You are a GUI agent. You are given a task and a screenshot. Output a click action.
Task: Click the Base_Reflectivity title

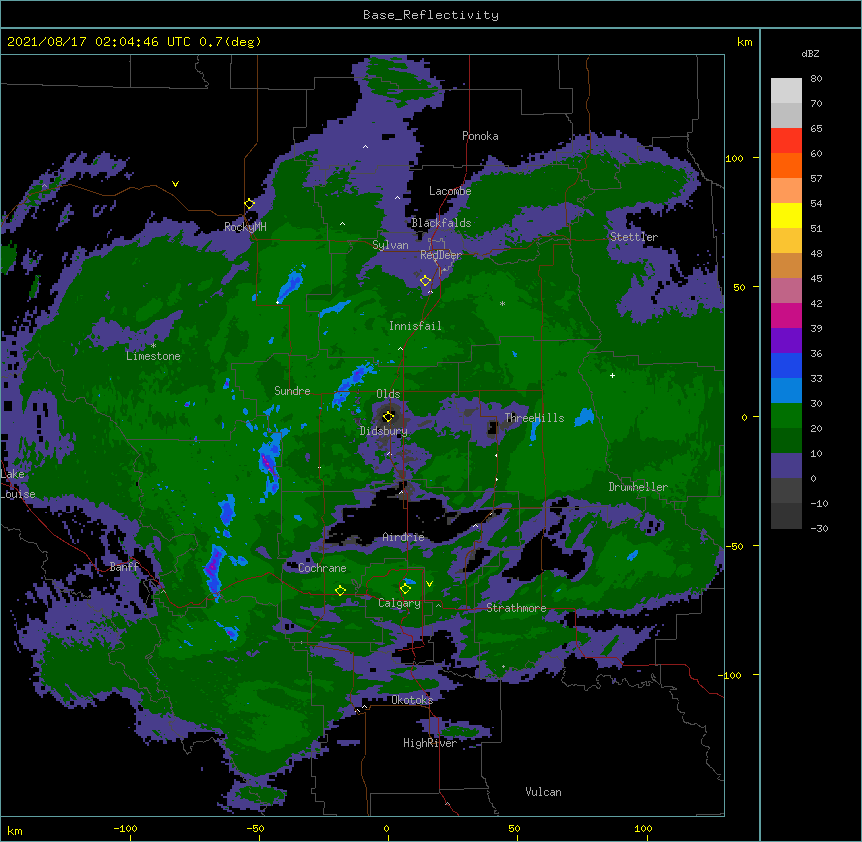tap(431, 15)
